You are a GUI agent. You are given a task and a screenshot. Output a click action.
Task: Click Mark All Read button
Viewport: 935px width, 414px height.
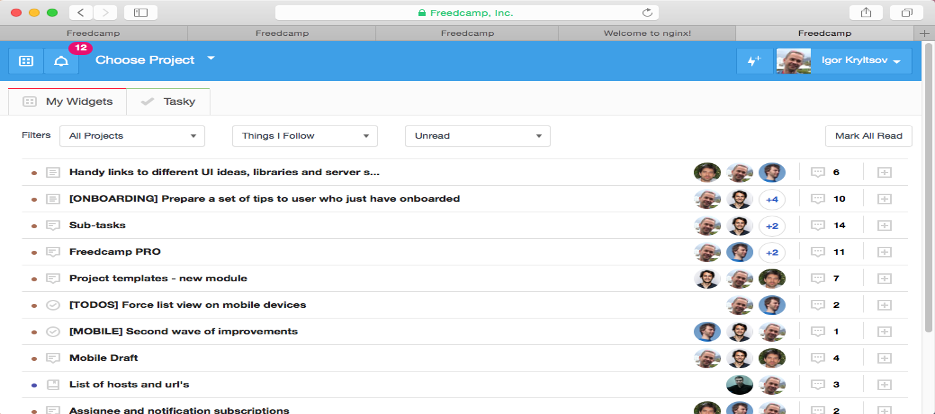coord(868,136)
